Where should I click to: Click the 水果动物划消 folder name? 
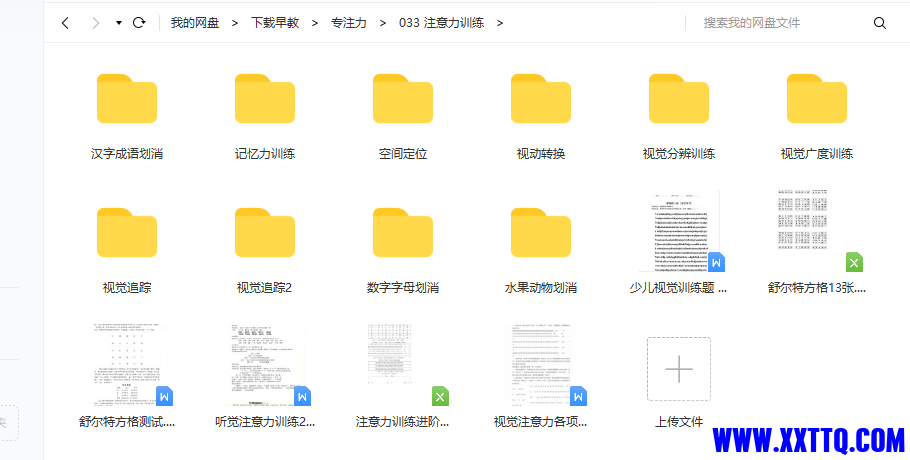pyautogui.click(x=541, y=287)
